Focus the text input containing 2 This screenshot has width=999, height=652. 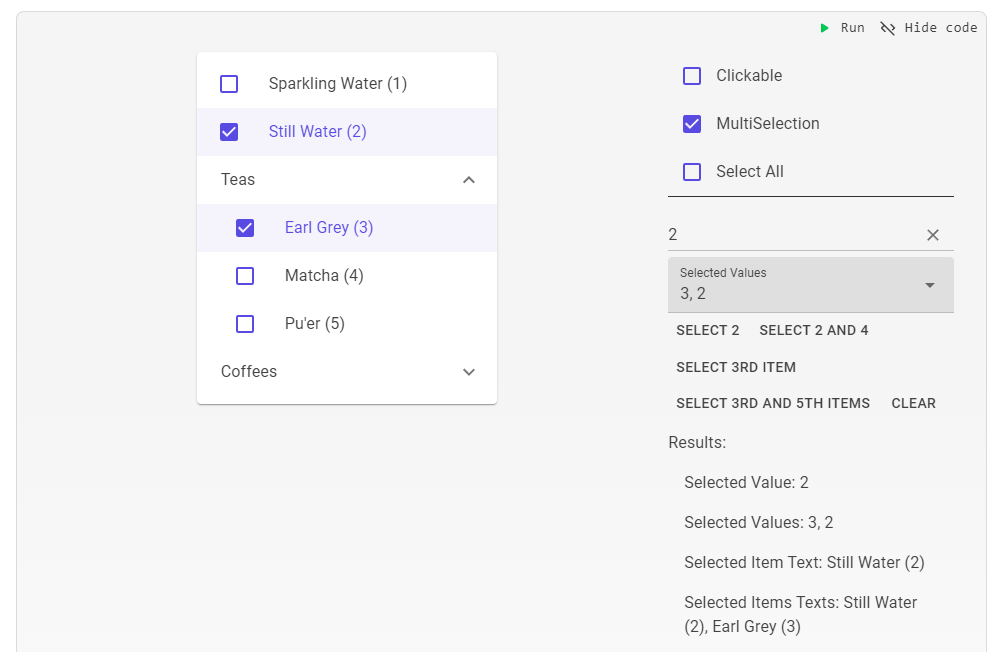pos(790,235)
